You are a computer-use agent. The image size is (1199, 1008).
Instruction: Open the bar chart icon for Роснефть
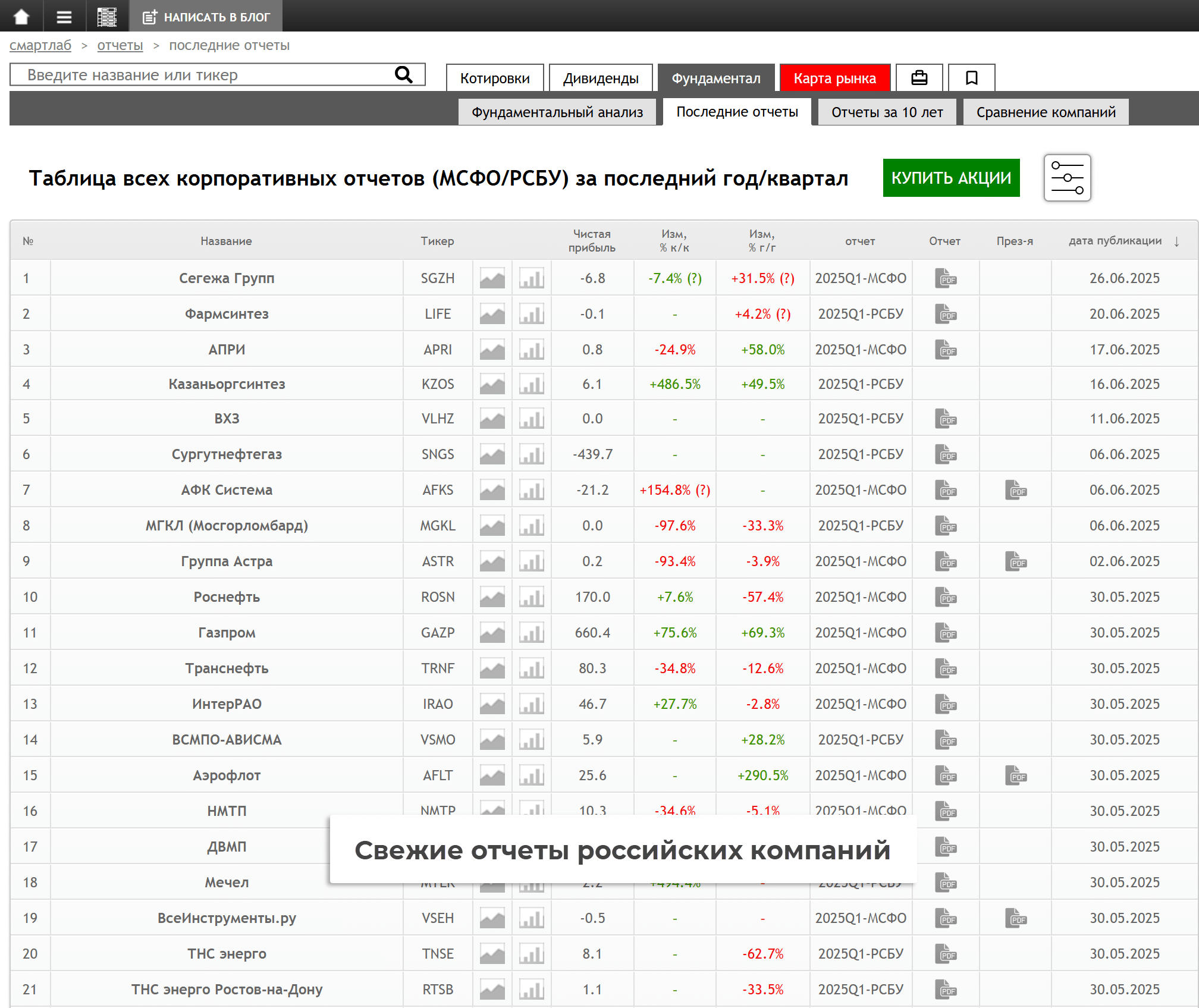coord(531,597)
